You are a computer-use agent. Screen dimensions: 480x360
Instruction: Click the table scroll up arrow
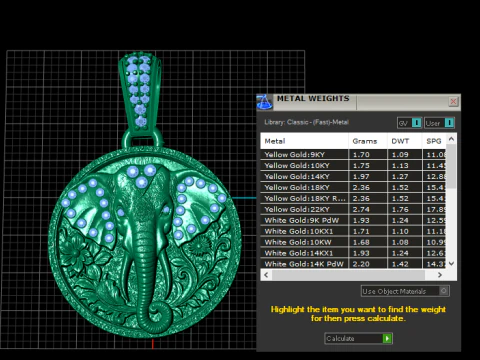point(451,139)
